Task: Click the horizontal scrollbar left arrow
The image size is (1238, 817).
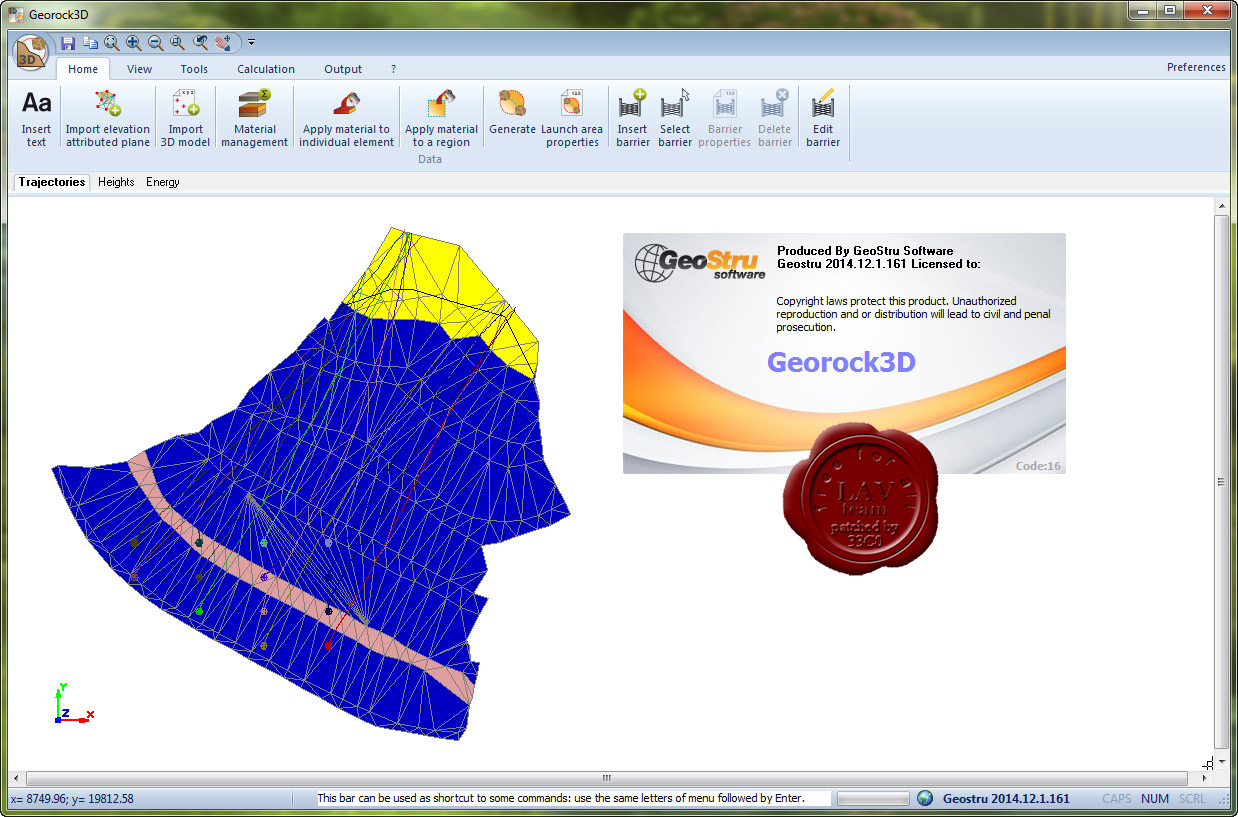Action: tap(16, 778)
